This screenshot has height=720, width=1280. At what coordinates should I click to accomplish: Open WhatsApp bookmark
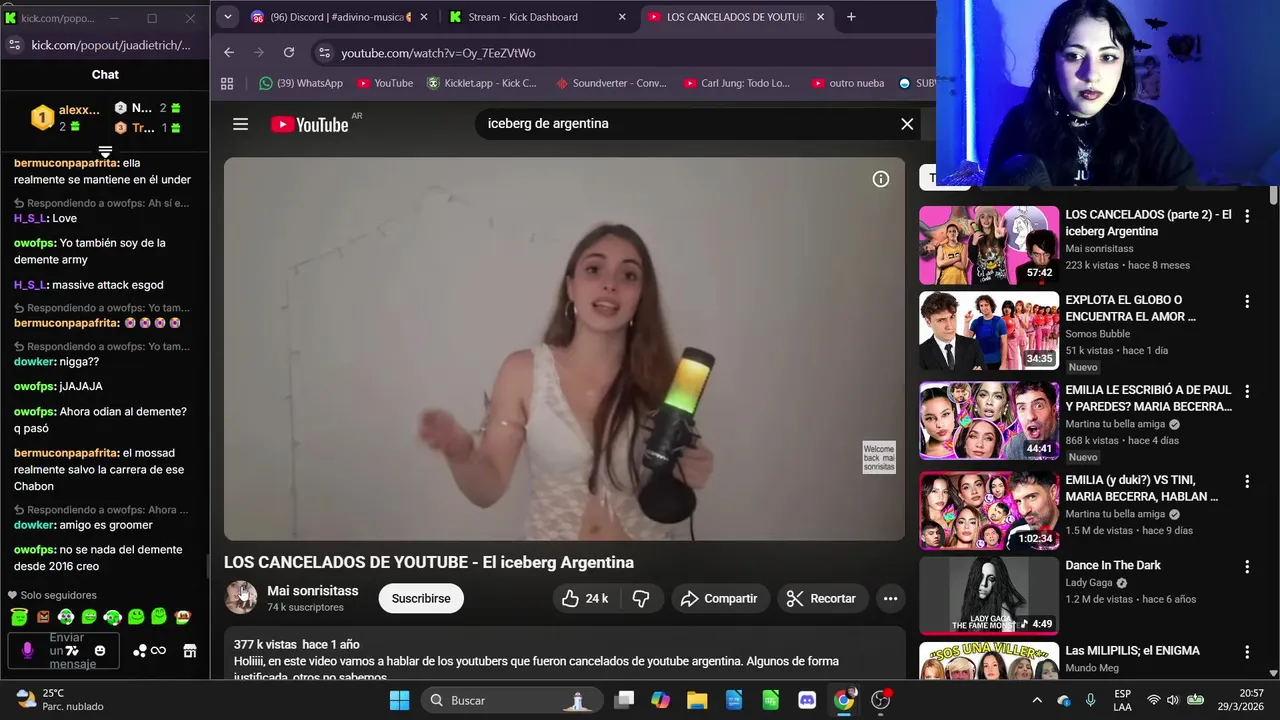click(300, 83)
